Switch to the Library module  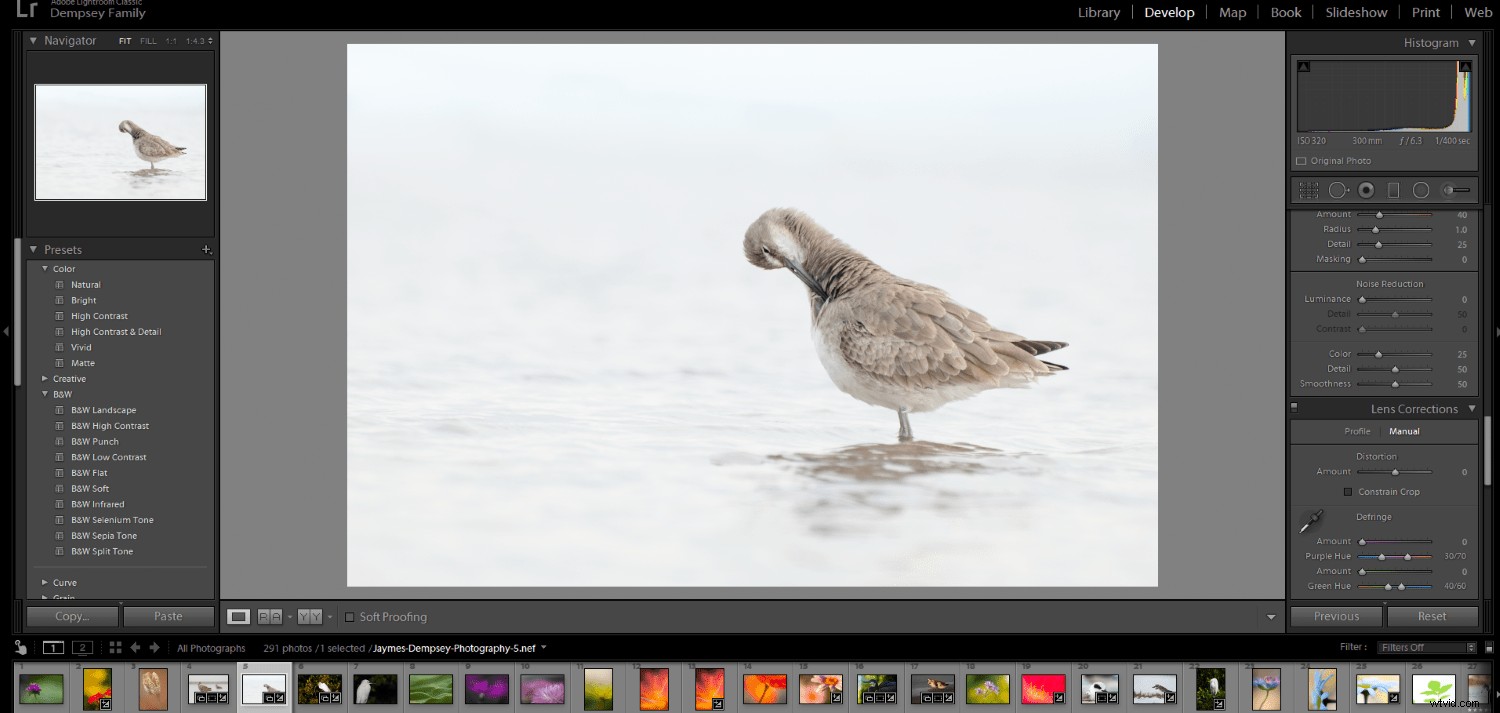point(1099,12)
